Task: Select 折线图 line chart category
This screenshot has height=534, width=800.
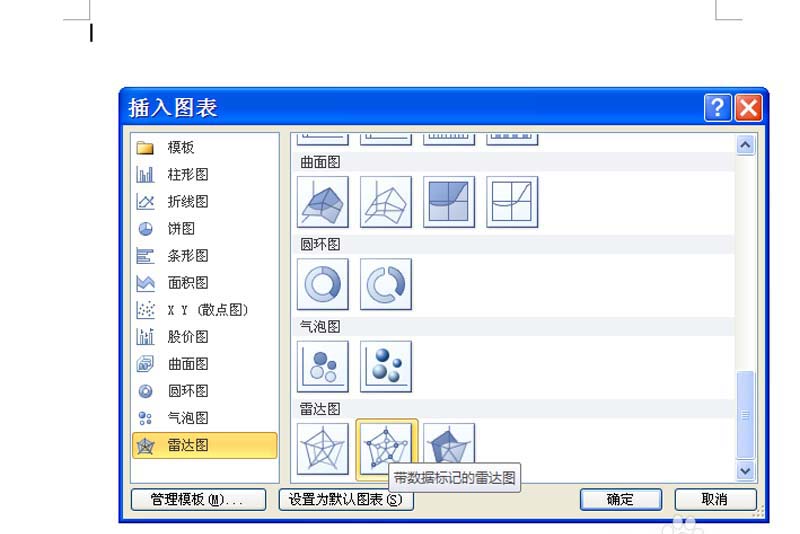Action: coord(204,201)
